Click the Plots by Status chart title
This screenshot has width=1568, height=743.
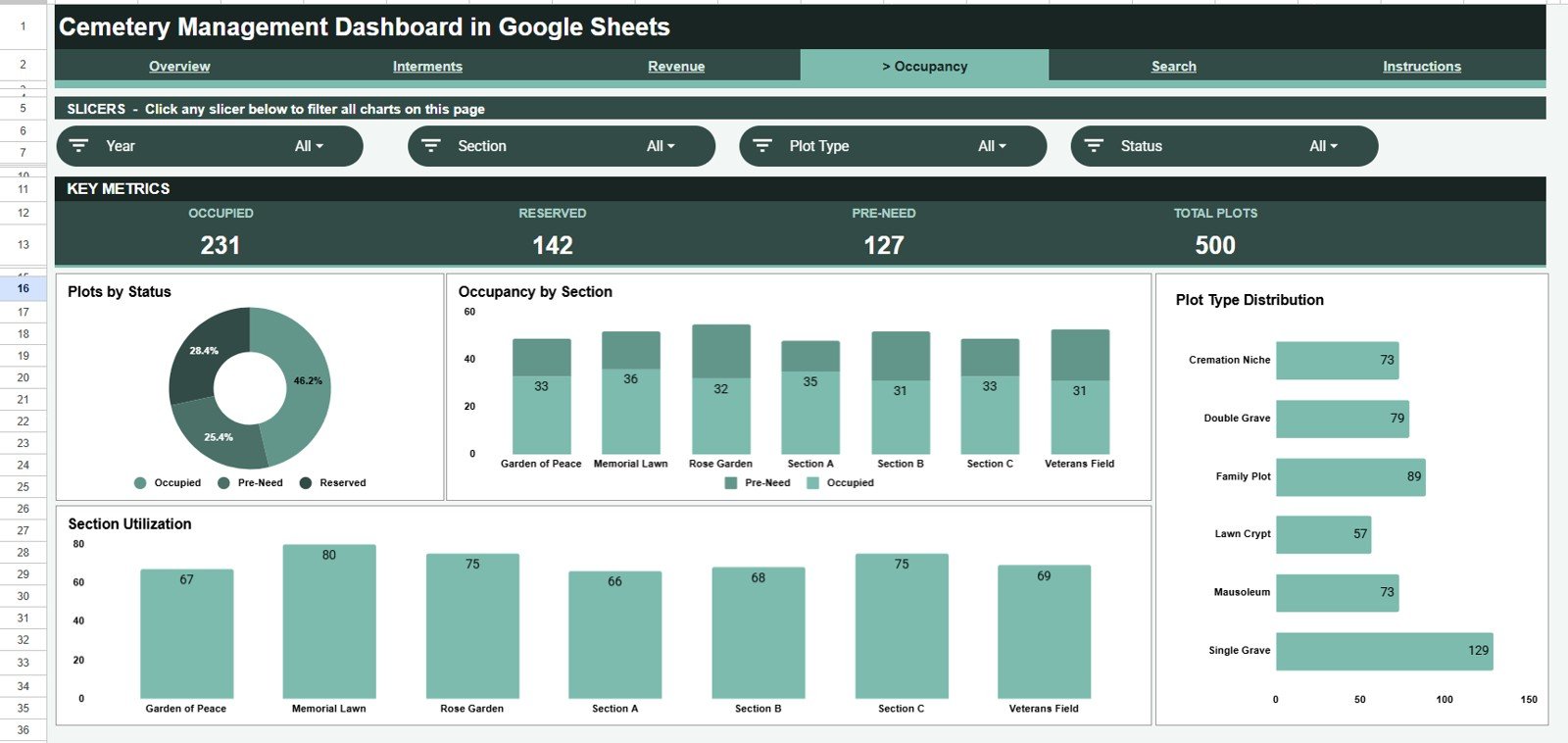point(120,292)
